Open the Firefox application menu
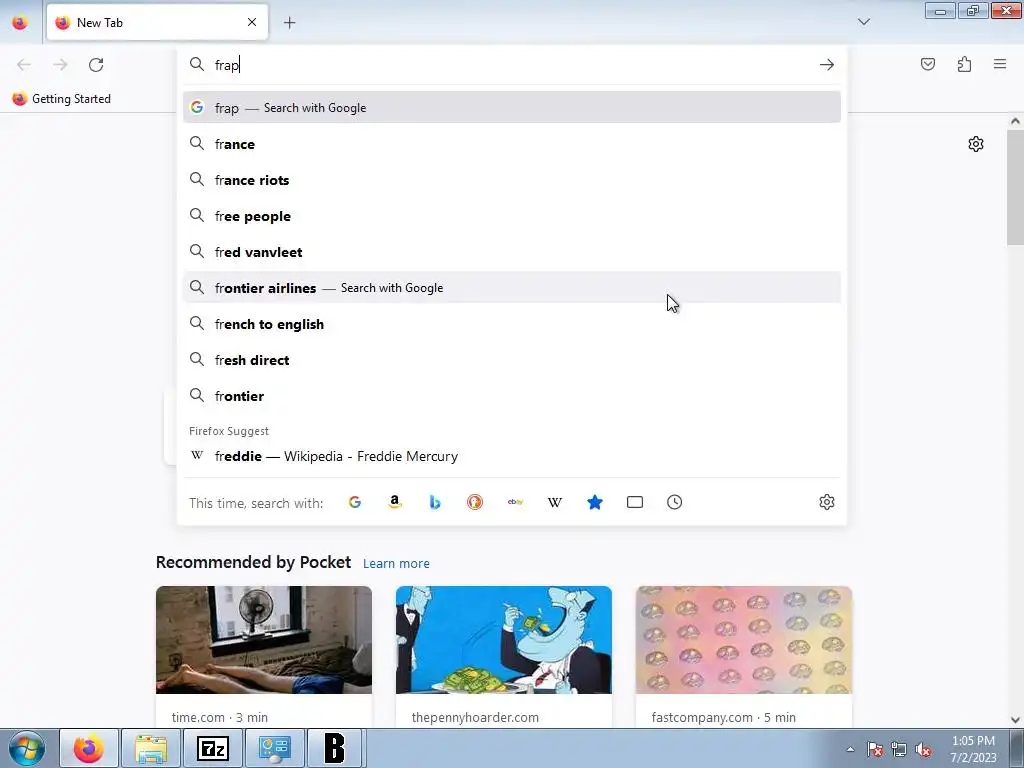Screen dimensions: 1024x768 pos(999,64)
